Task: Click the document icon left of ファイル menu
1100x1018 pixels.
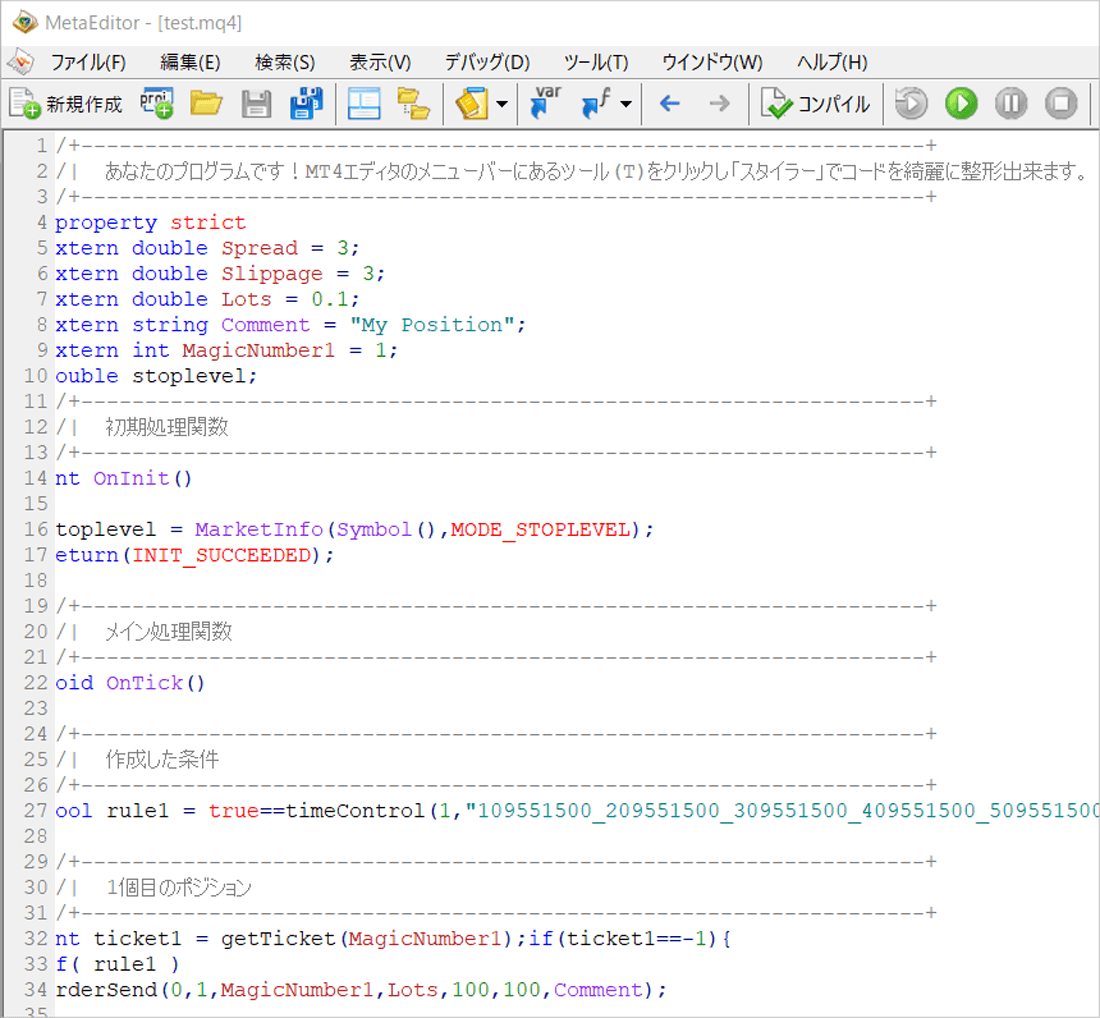Action: [x=21, y=62]
